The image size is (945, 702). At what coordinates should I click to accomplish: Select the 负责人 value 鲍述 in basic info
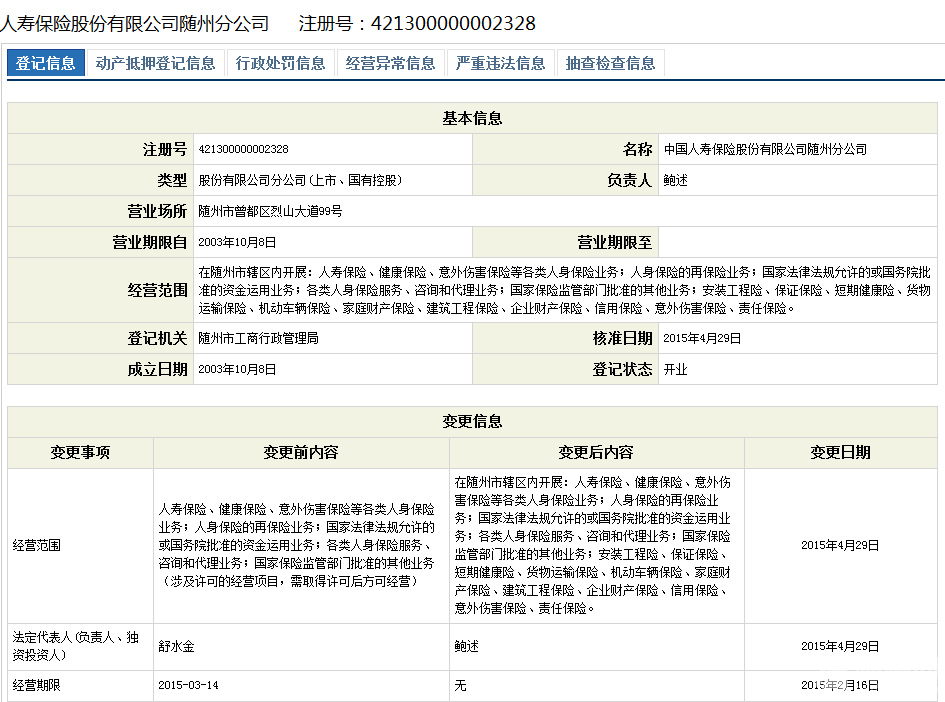click(x=676, y=180)
